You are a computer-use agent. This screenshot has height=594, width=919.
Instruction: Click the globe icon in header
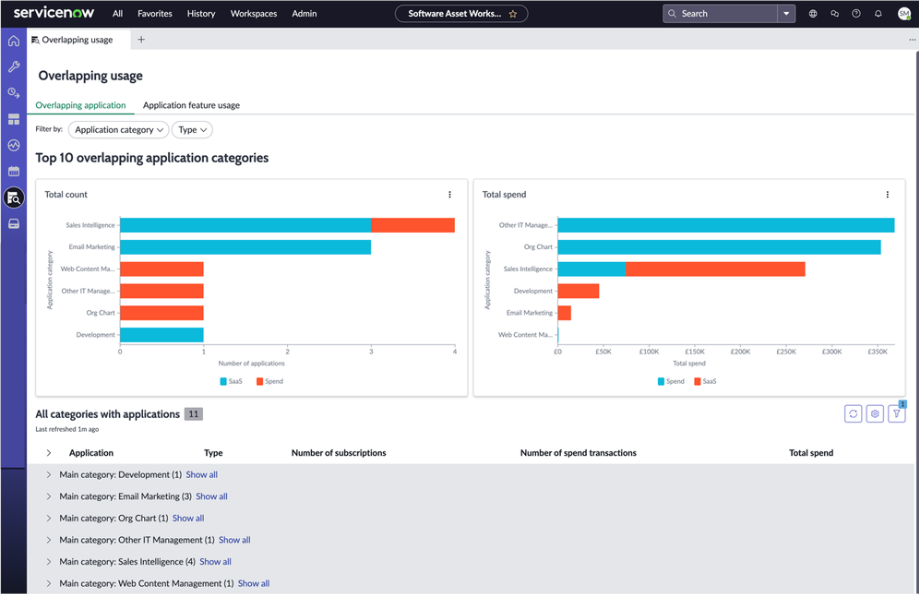(x=813, y=13)
